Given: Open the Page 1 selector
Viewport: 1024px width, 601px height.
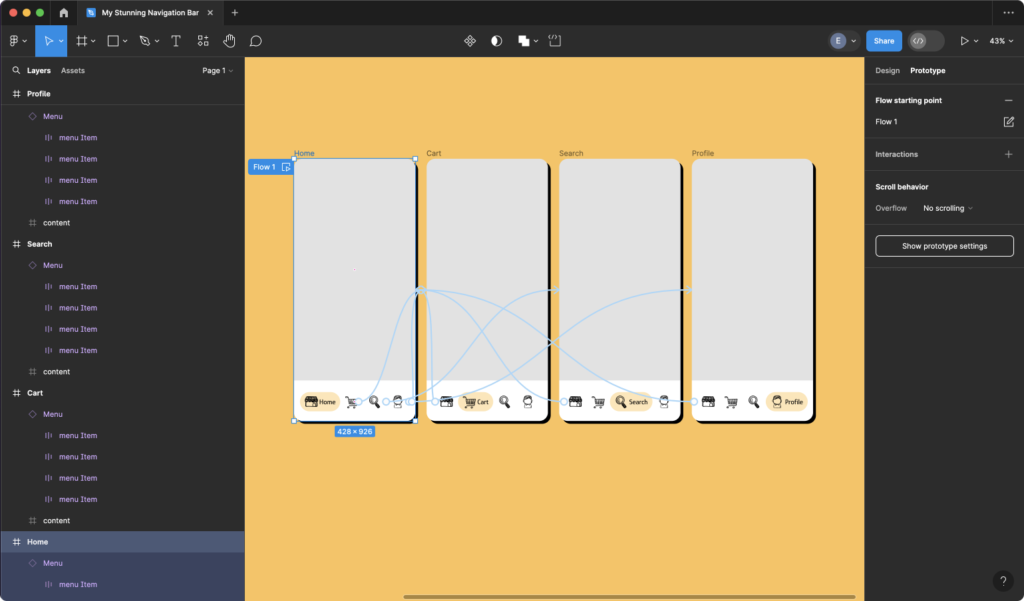Looking at the screenshot, I should (x=218, y=70).
